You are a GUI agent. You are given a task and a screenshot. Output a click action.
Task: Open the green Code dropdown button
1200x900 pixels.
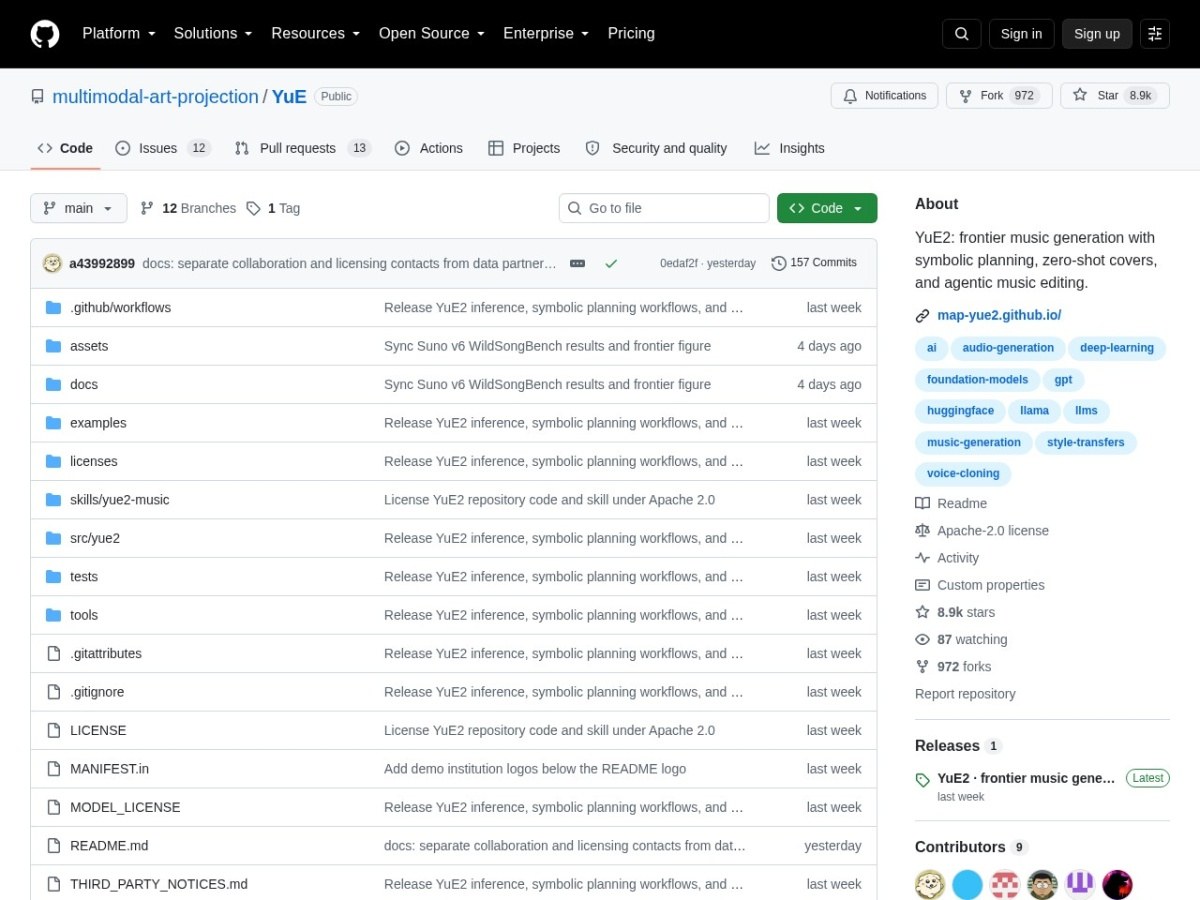tap(827, 208)
